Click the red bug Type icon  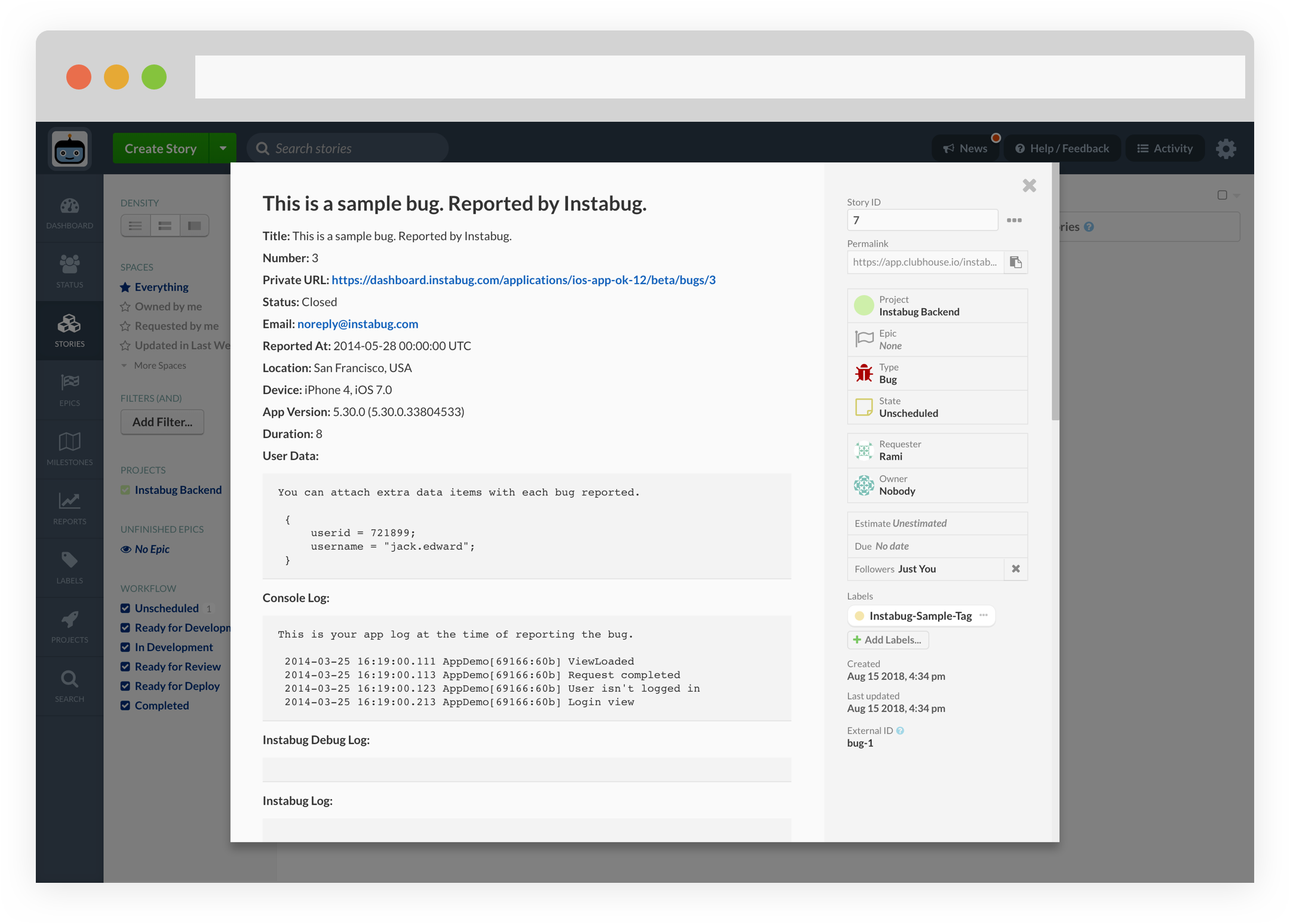[x=864, y=373]
